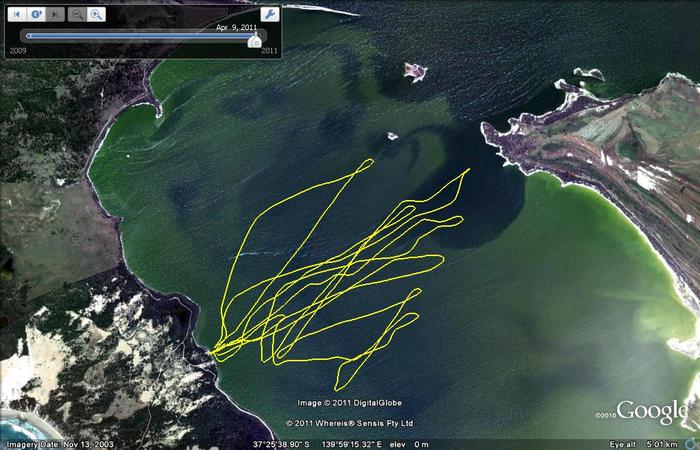Click the larger rocky island in the bay
The height and width of the screenshot is (450, 700).
[414, 71]
